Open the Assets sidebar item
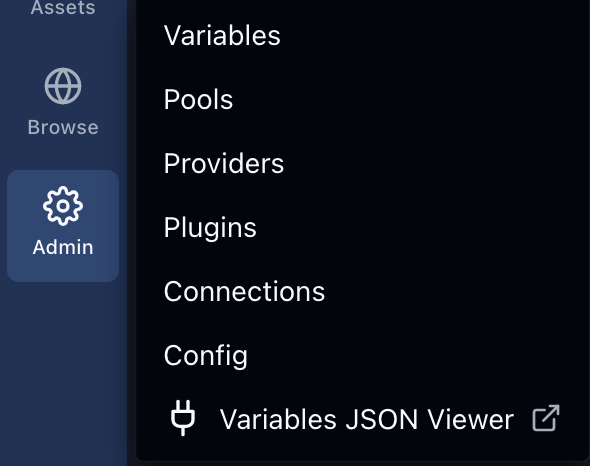The width and height of the screenshot is (590, 466). (x=63, y=8)
